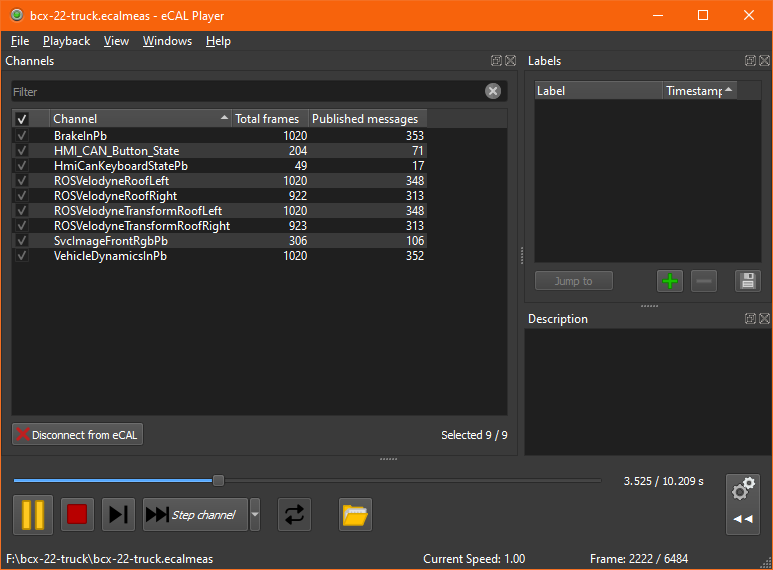Select the HmiCanKeyboardStatePb channel name

121,166
